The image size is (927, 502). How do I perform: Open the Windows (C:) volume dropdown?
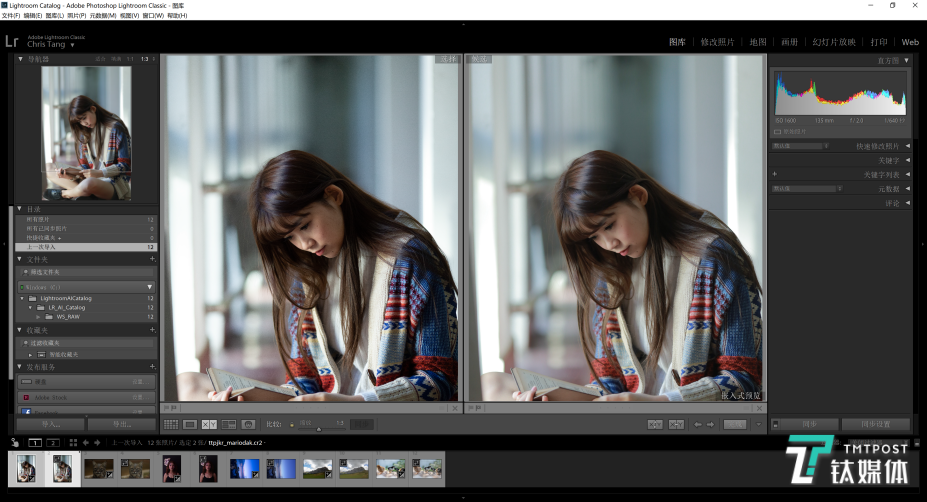point(148,287)
